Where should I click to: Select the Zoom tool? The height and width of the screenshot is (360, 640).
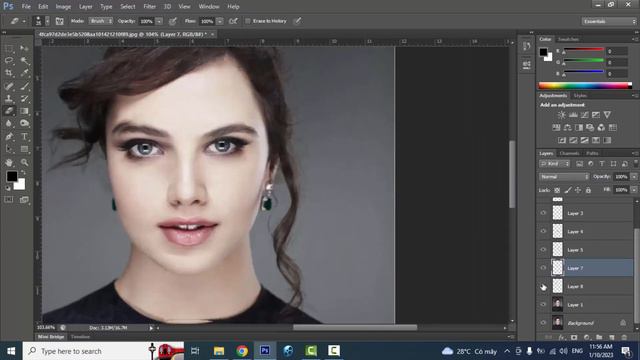[24, 162]
